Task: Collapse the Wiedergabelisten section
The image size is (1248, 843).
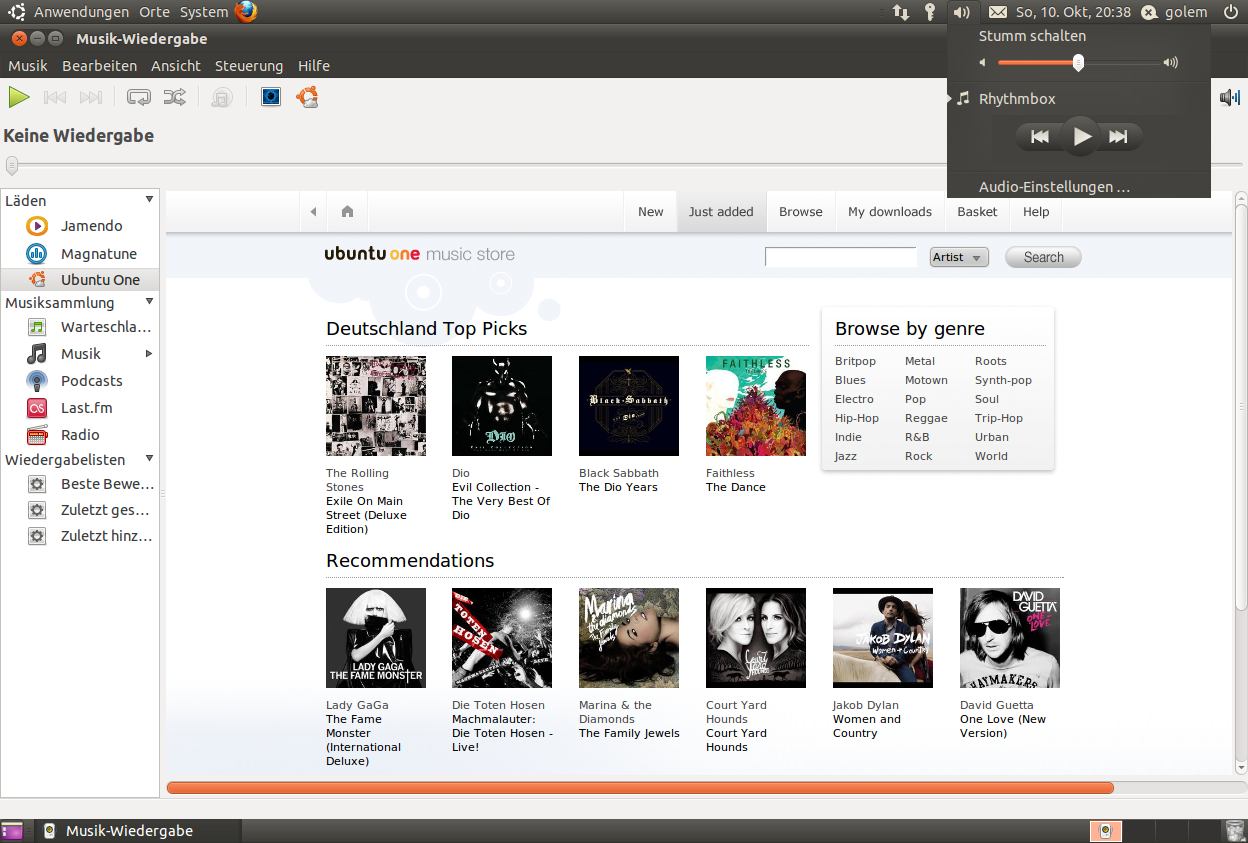Action: (149, 459)
